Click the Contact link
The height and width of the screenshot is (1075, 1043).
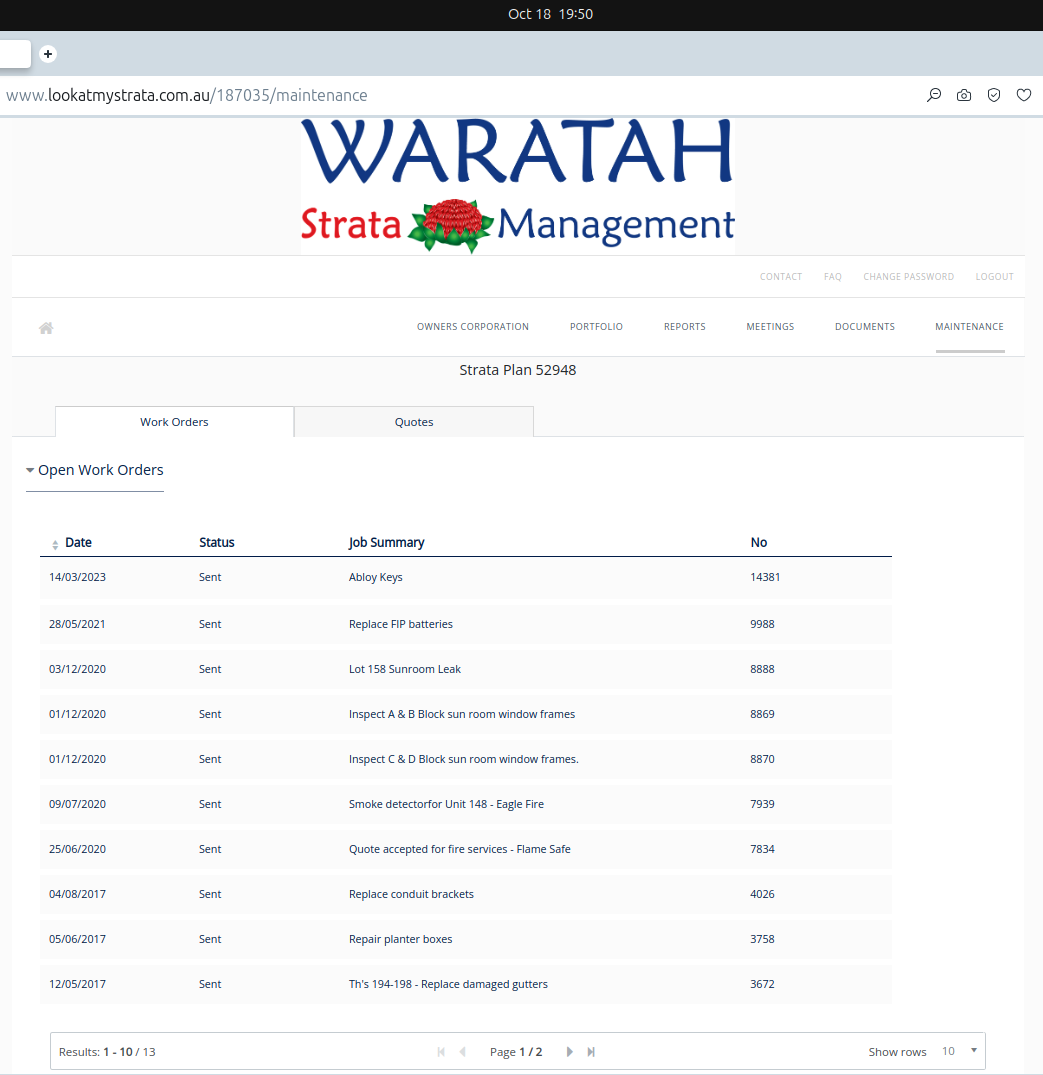click(781, 276)
